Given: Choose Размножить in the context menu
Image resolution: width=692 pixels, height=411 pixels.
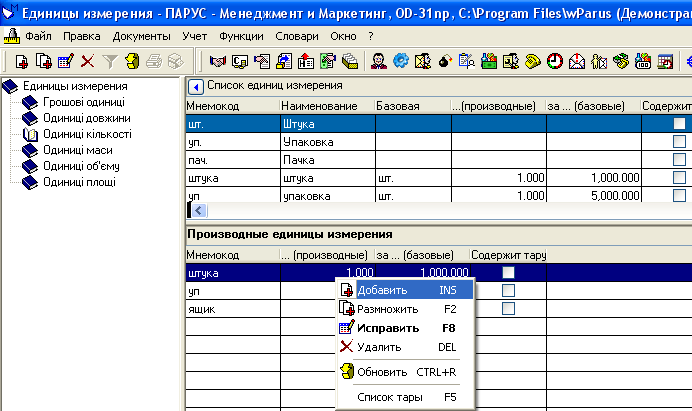Looking at the screenshot, I should point(406,309).
